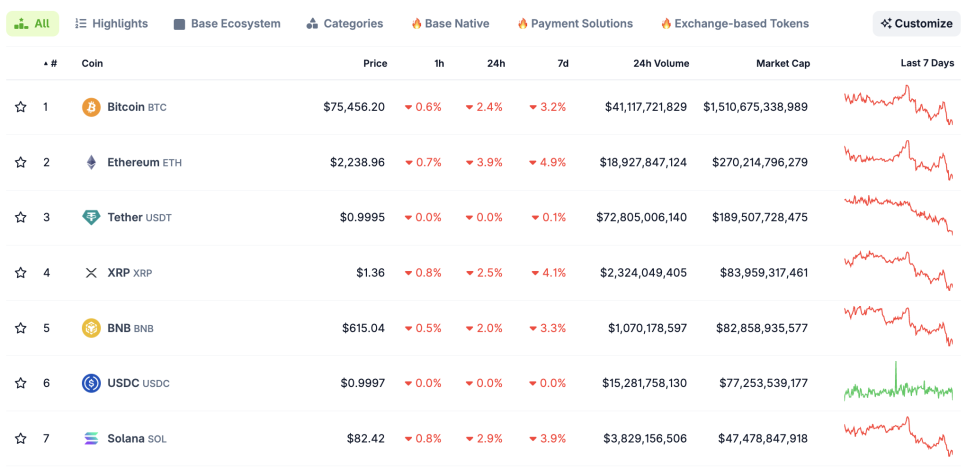Click the Solana logo icon
This screenshot has width=966, height=469.
(x=91, y=438)
